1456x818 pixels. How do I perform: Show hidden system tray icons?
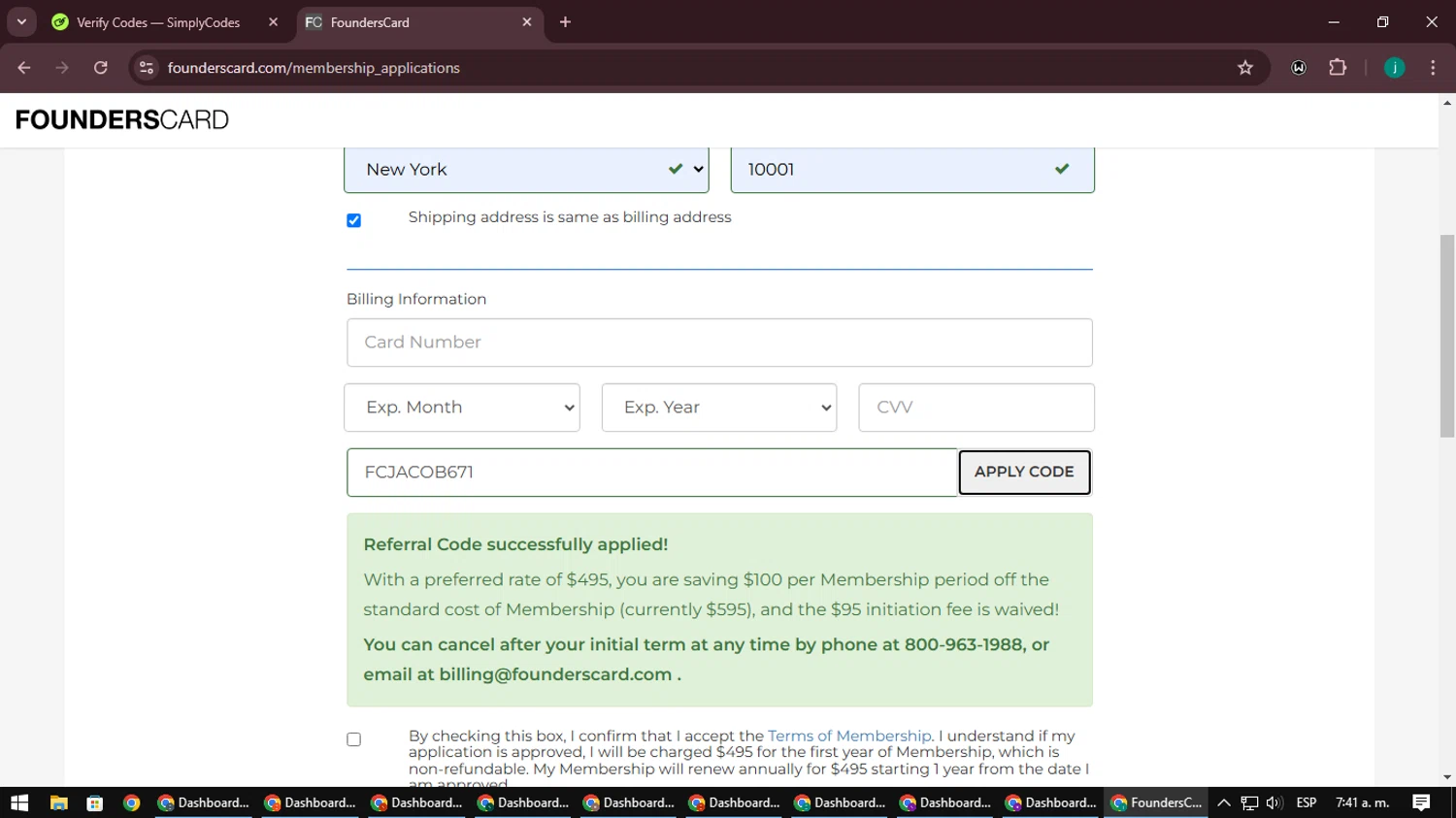point(1224,802)
